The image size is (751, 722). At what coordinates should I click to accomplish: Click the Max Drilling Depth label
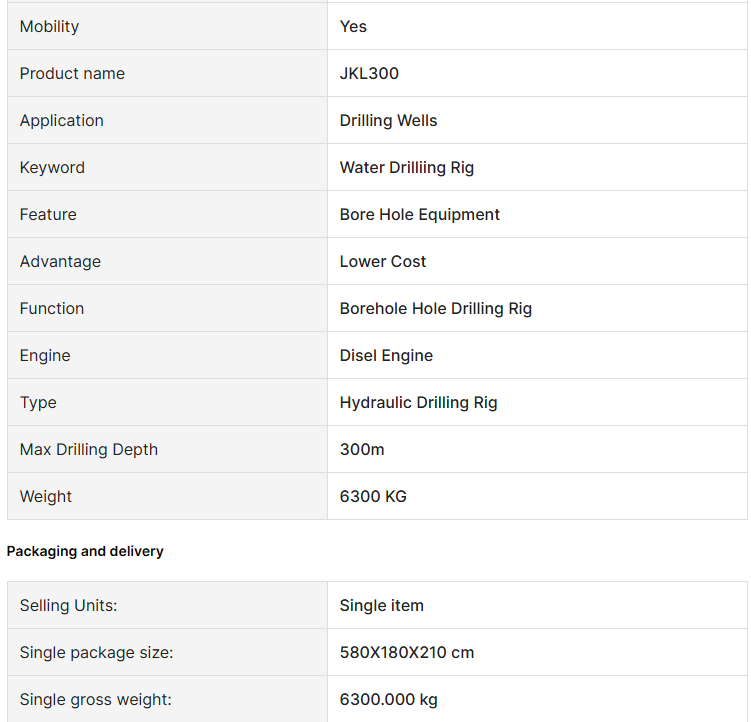tap(89, 449)
